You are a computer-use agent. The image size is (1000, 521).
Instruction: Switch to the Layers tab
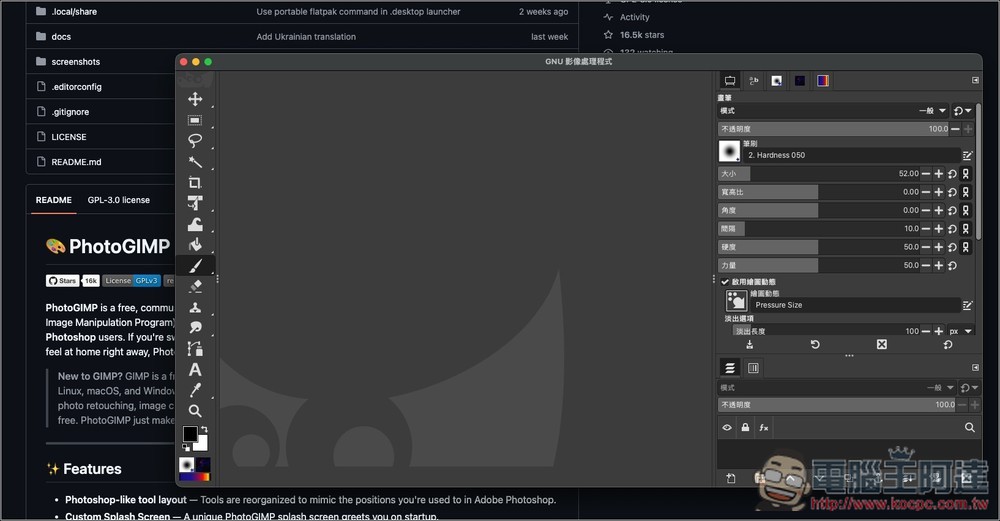pos(730,367)
